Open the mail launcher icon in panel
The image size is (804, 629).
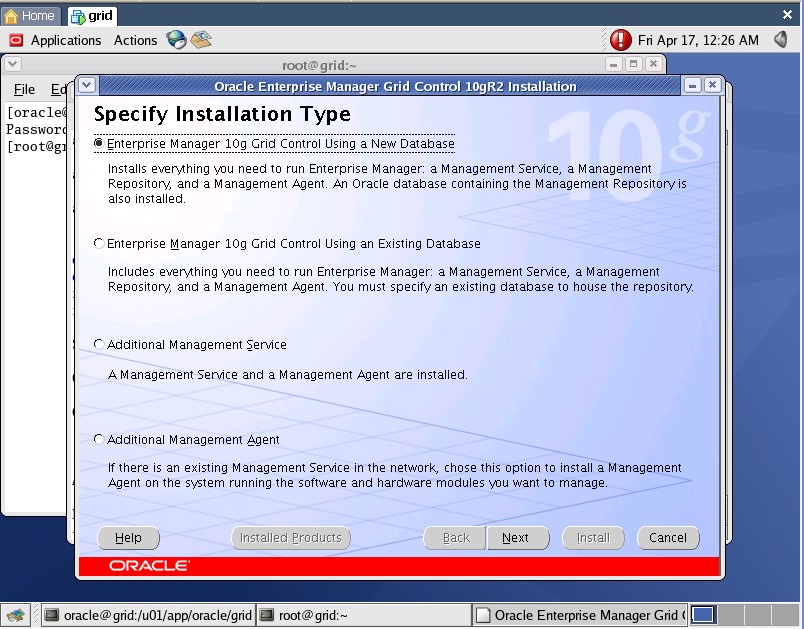(202, 40)
